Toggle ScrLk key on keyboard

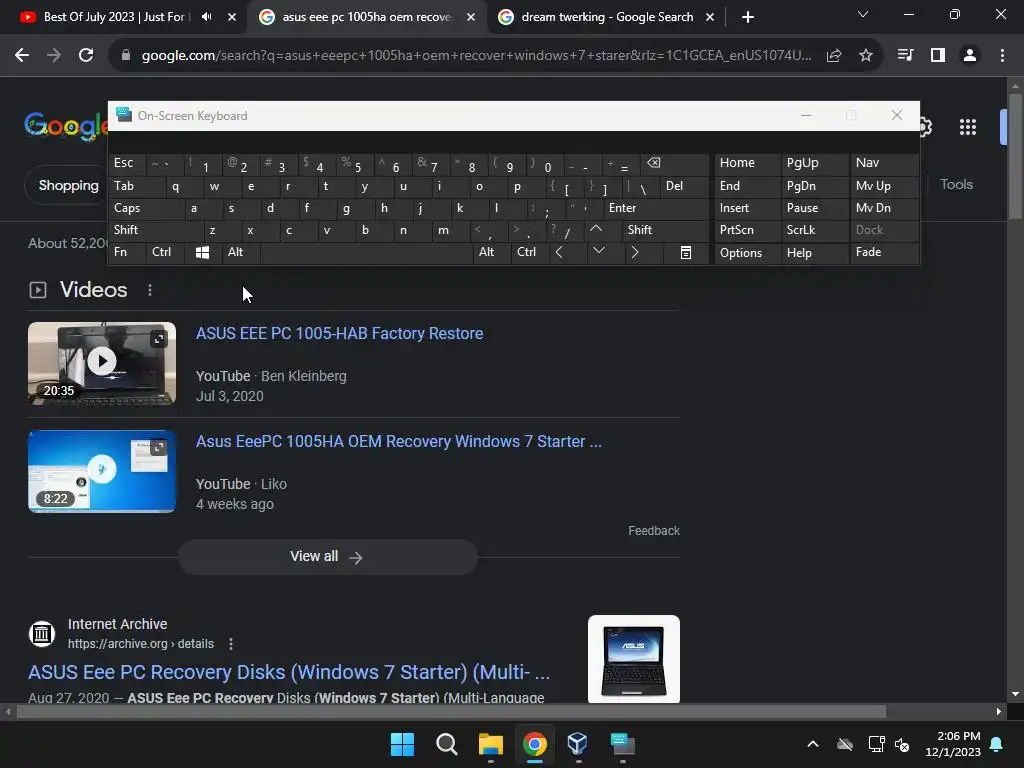(x=814, y=230)
